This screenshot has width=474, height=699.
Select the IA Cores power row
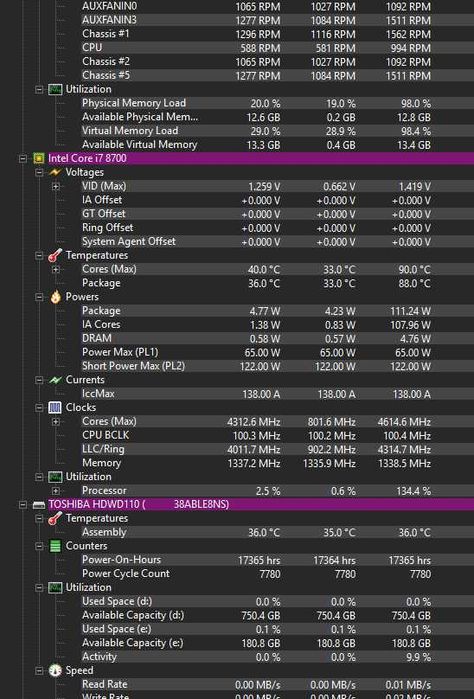277,325
